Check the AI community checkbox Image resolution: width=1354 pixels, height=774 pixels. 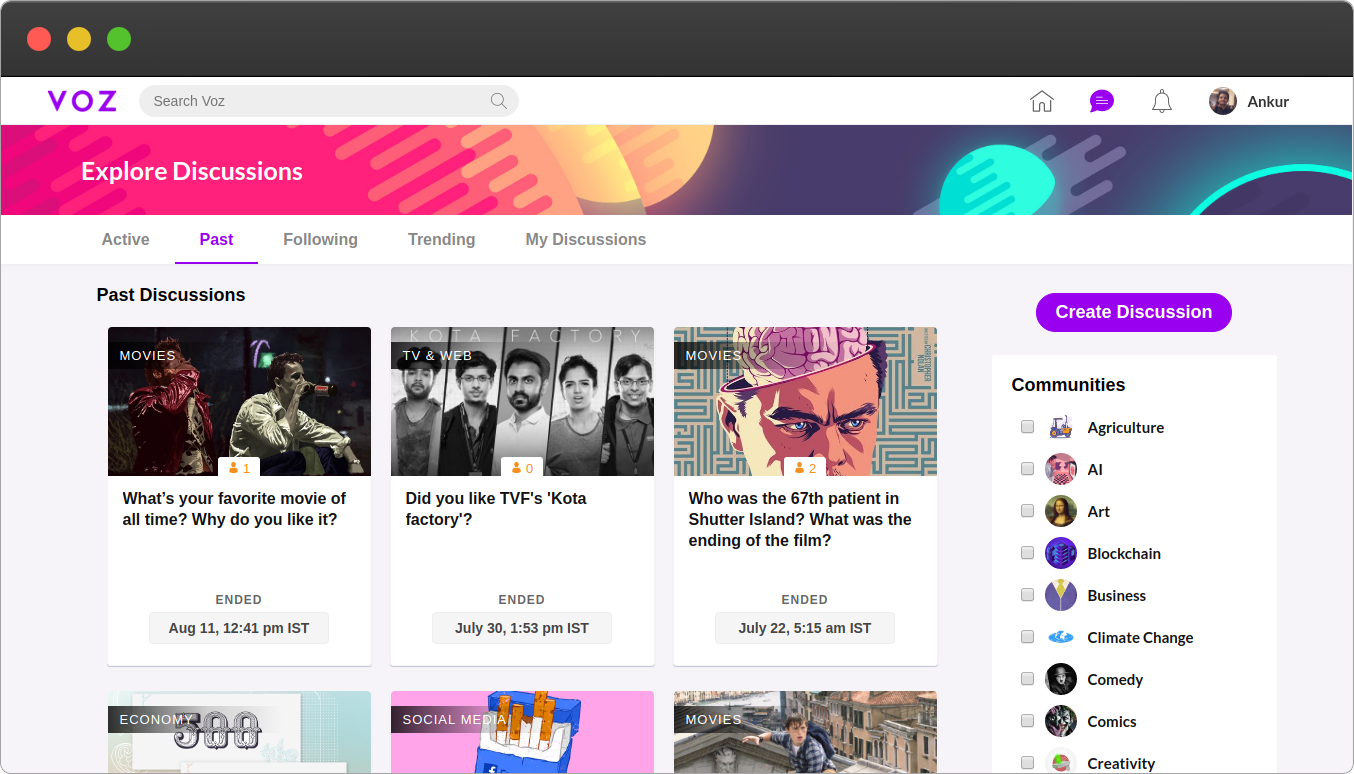tap(1027, 469)
